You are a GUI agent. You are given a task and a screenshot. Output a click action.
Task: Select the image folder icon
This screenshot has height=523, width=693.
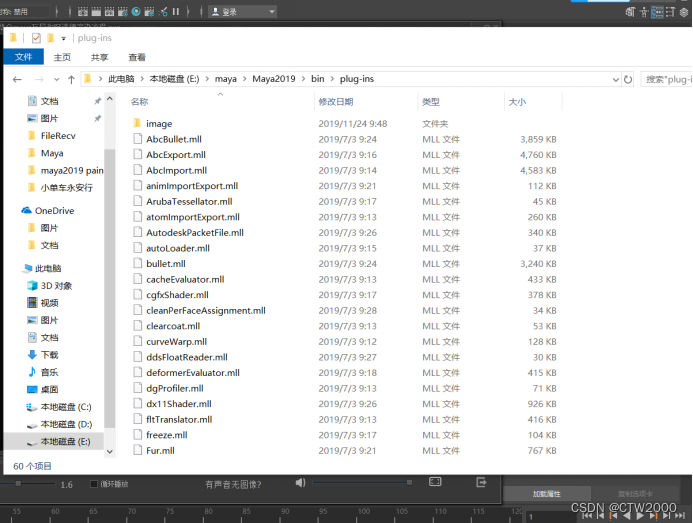(x=137, y=123)
